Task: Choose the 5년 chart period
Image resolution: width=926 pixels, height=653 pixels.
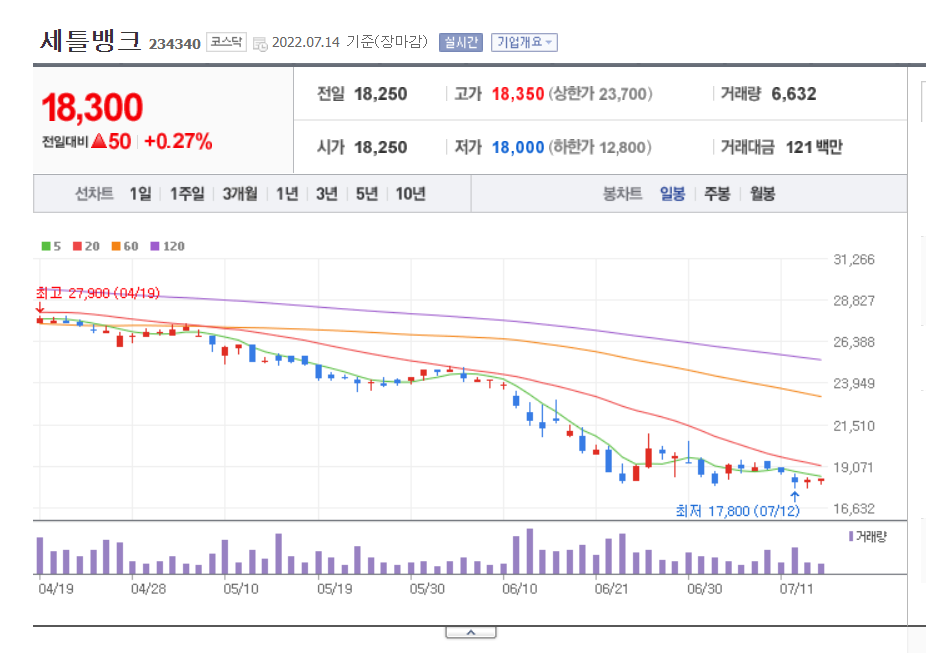Action: pyautogui.click(x=366, y=194)
